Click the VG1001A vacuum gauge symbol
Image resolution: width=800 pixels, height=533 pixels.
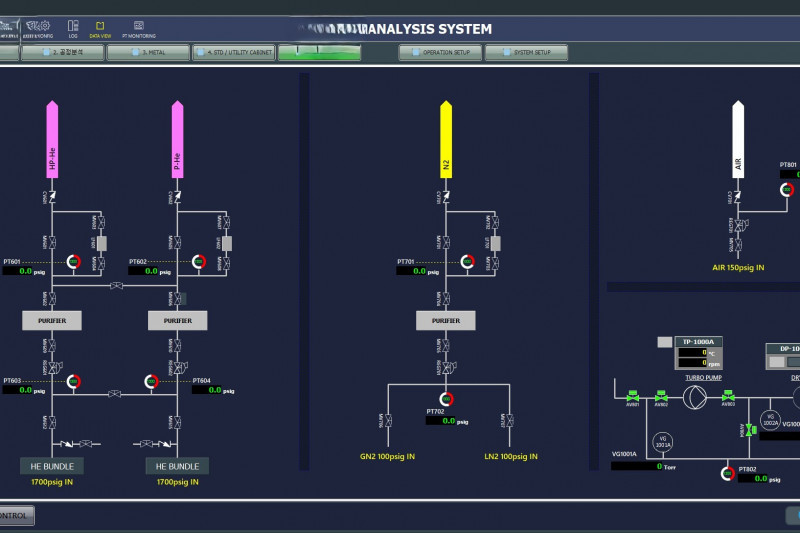click(661, 440)
